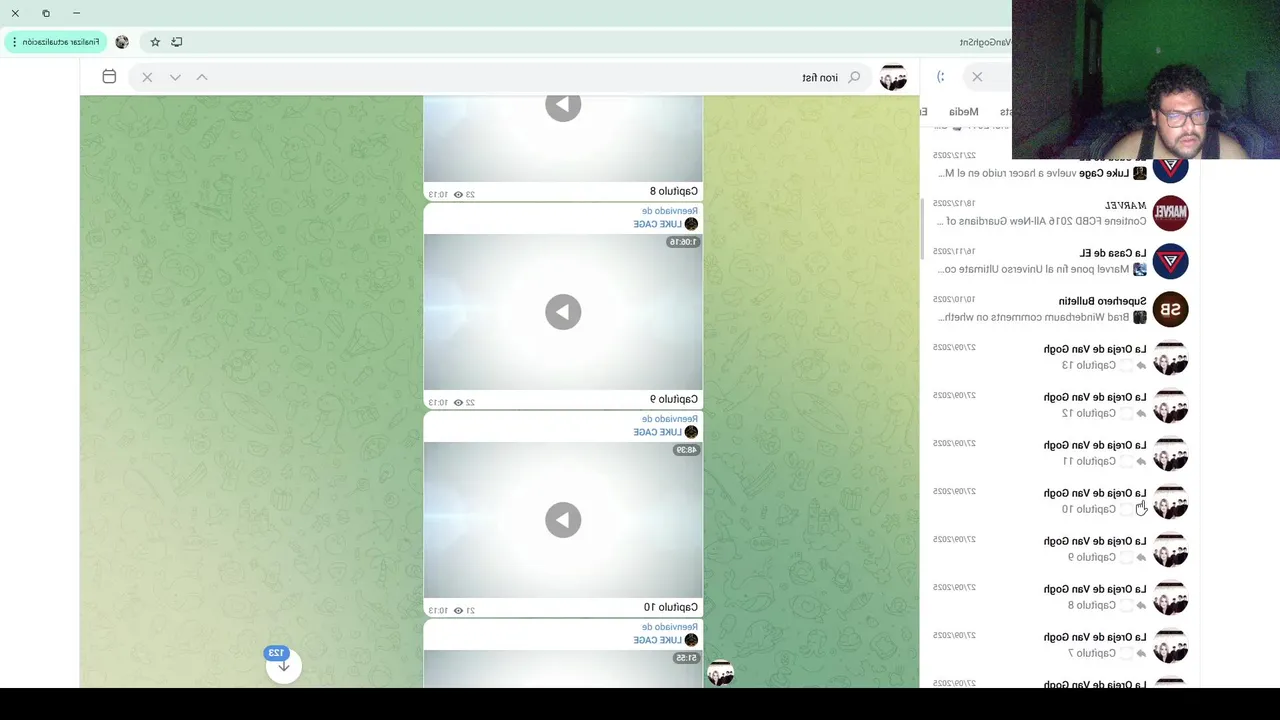Click the 48:39 duration badge

(x=686, y=450)
